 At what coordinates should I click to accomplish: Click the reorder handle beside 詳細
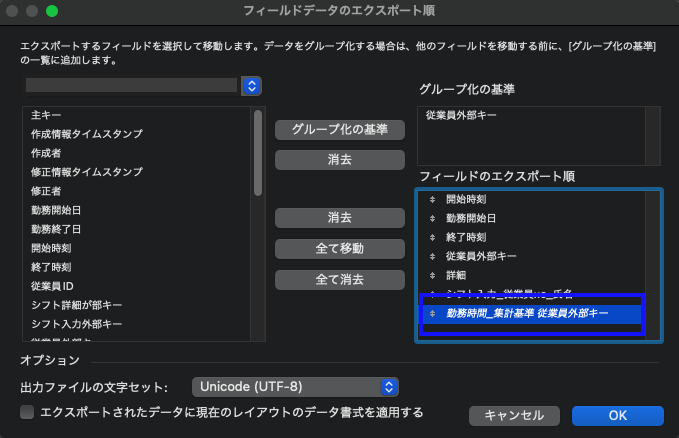click(x=432, y=275)
